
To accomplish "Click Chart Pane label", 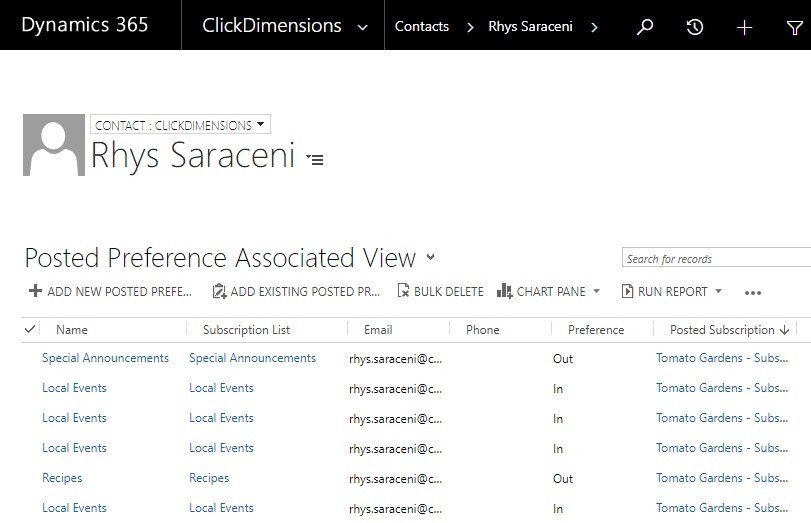I will coord(551,292).
